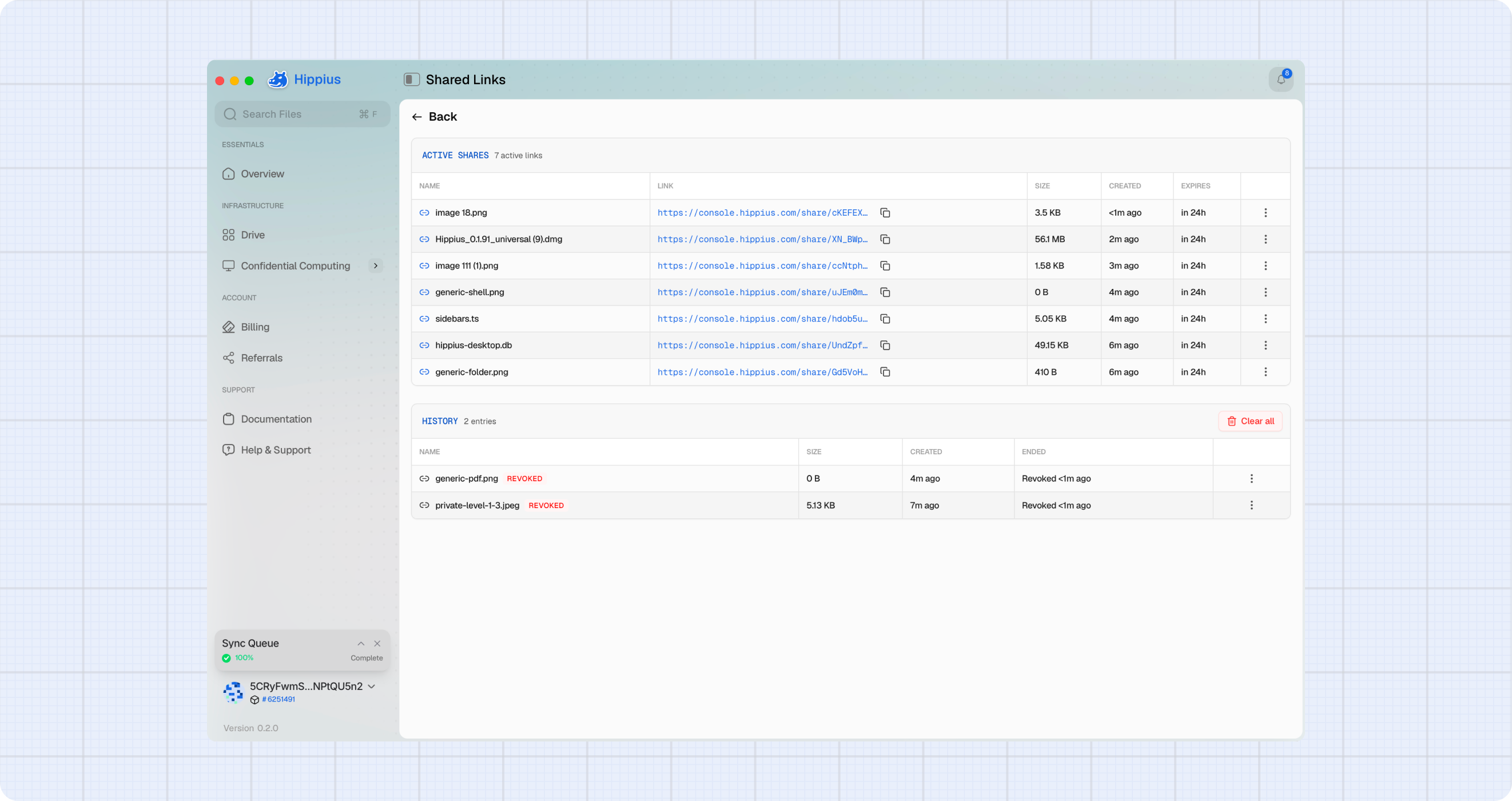The image size is (1512, 801).
Task: Open share link ending XN_BWp
Action: [x=762, y=239]
